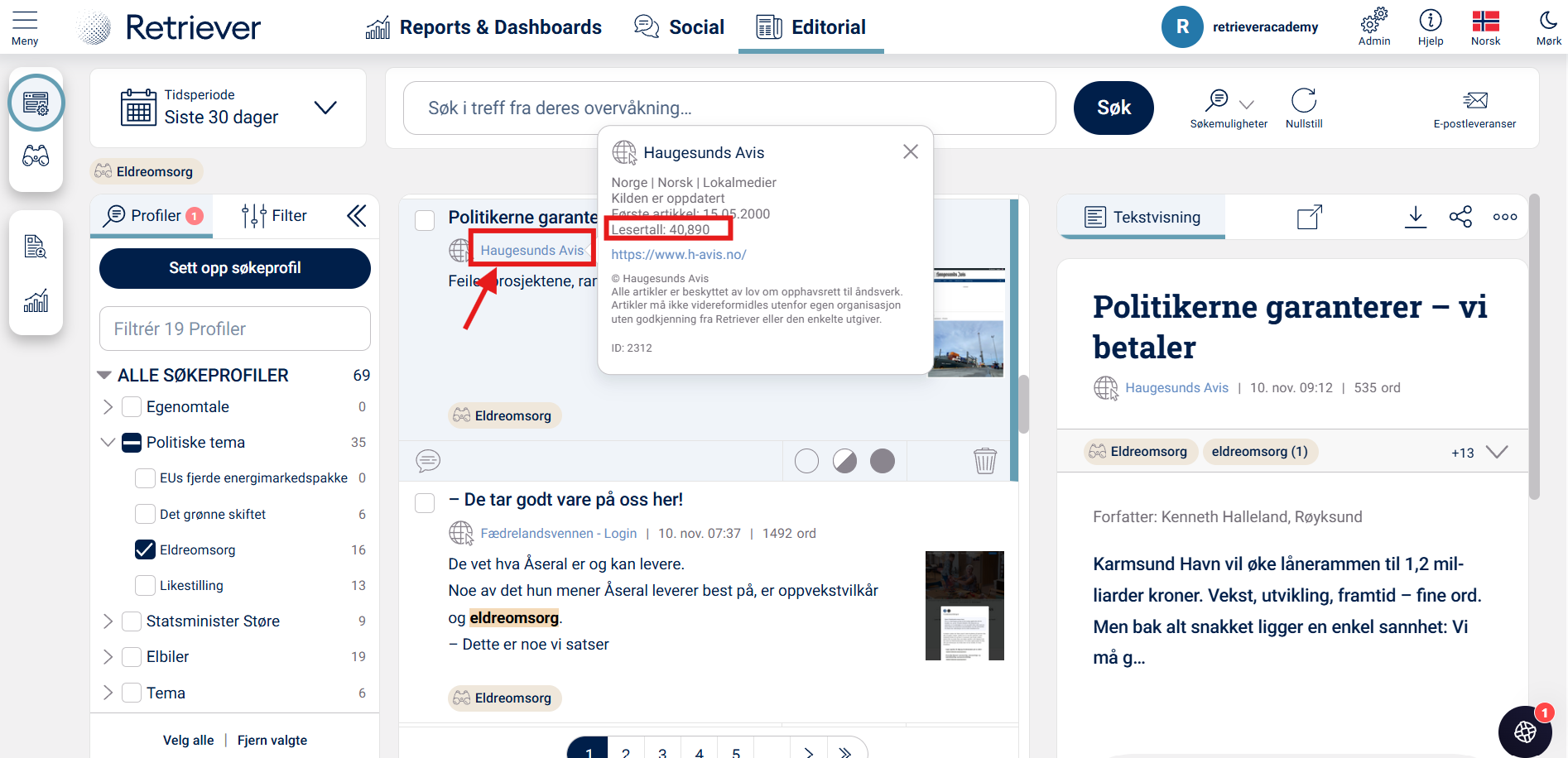
Task: Open the Editorial tab
Action: point(811,27)
